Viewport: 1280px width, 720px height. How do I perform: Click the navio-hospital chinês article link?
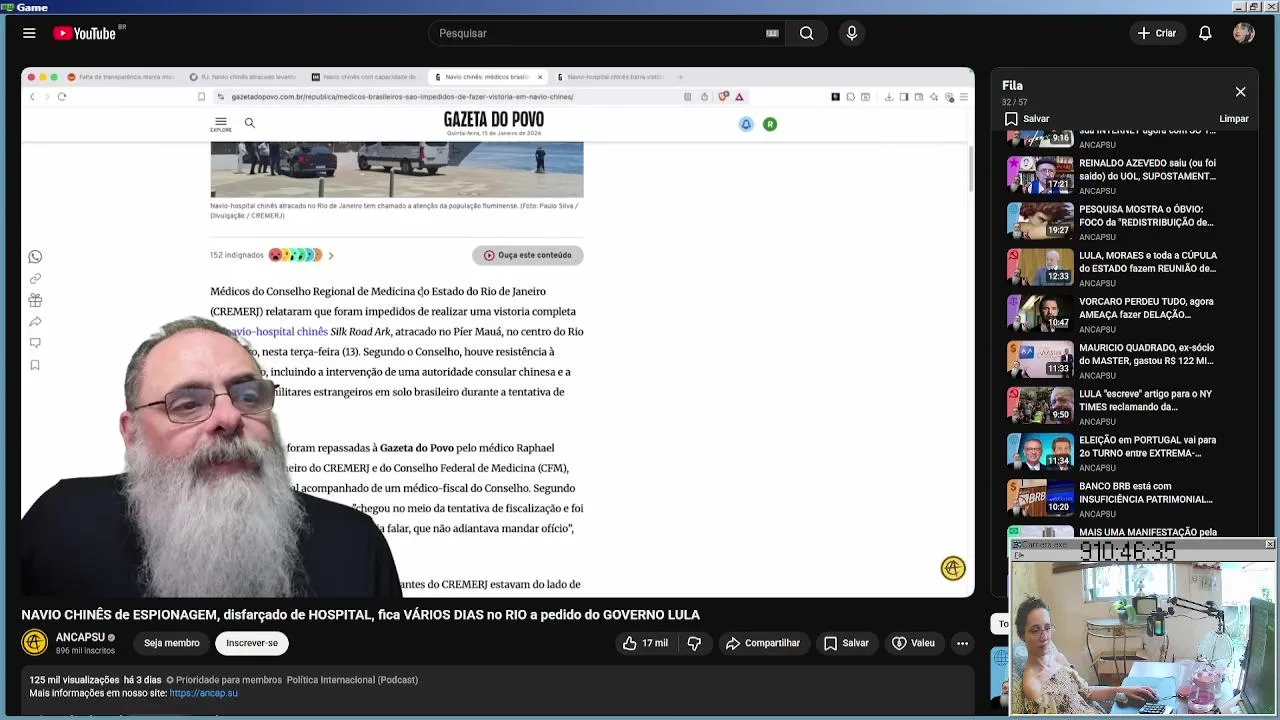278,332
